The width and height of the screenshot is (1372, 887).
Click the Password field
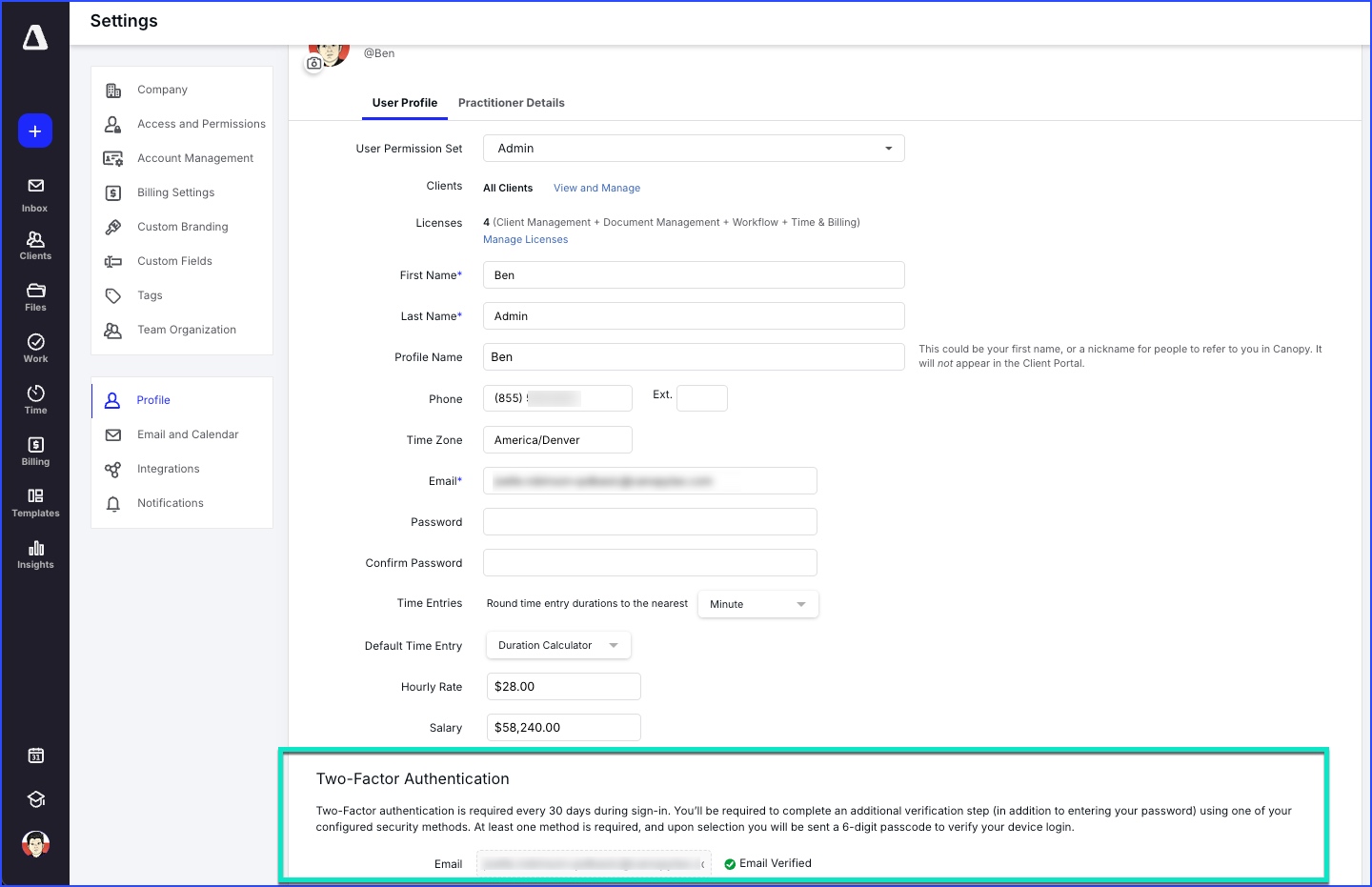click(650, 522)
